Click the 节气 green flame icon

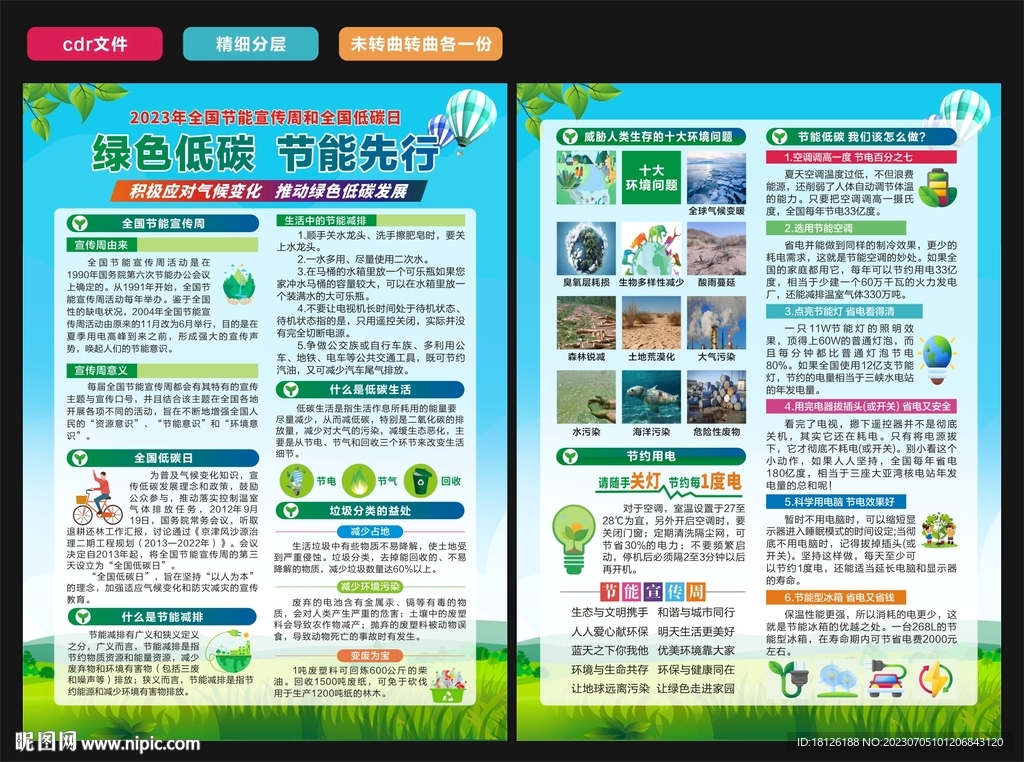pos(358,481)
